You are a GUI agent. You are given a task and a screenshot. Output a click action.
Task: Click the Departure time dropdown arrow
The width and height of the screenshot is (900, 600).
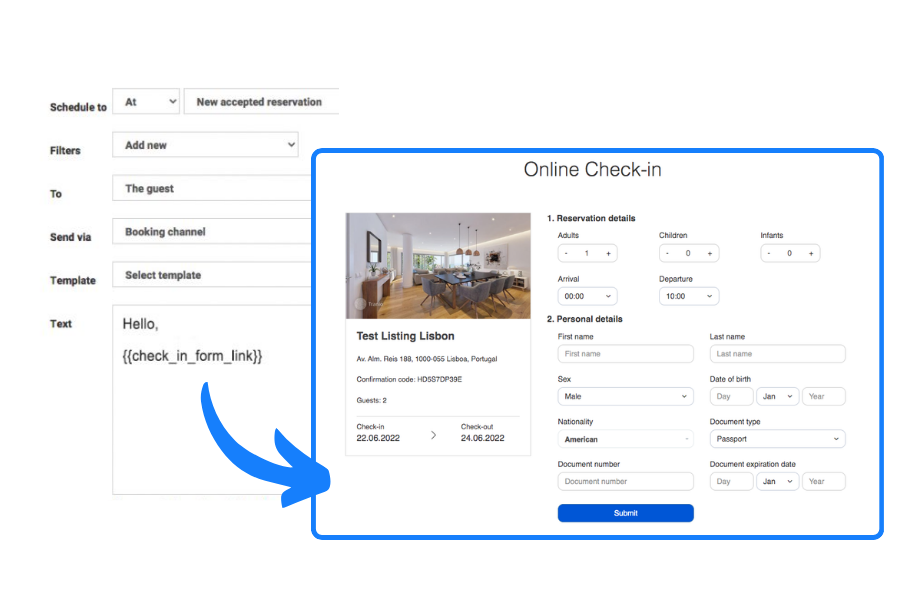(708, 296)
